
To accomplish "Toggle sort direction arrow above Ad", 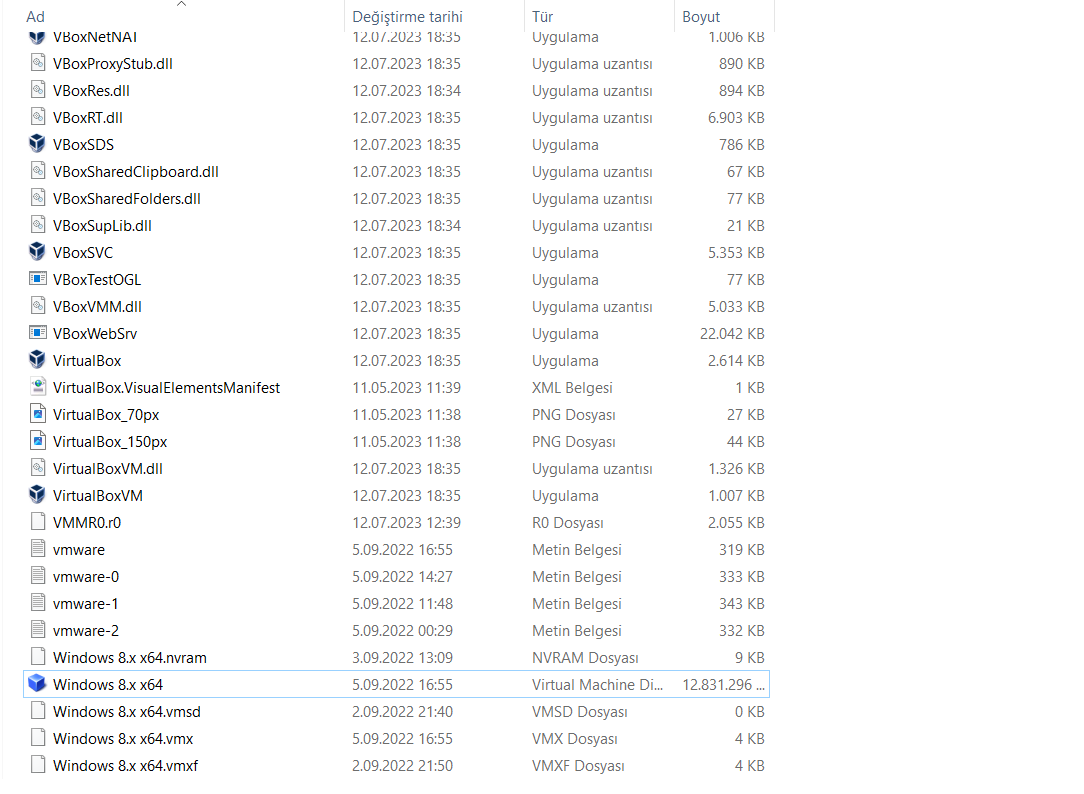I will point(182,4).
